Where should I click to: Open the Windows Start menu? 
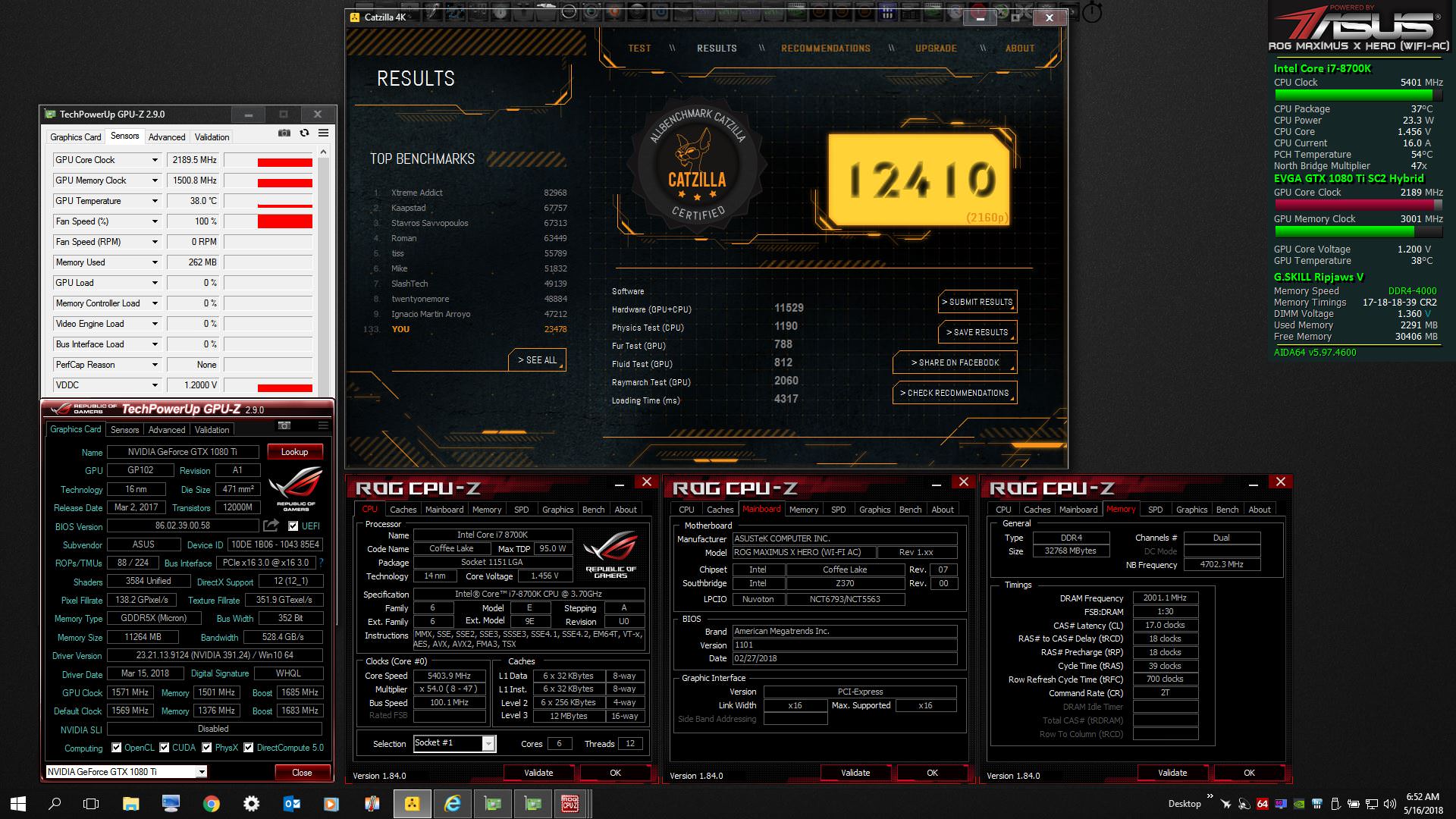pos(18,804)
